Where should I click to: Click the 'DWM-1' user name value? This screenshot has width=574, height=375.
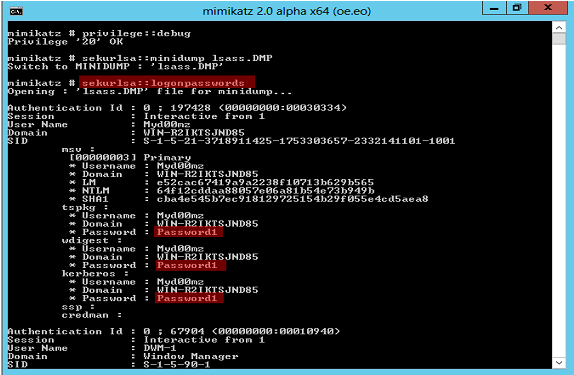coord(160,348)
